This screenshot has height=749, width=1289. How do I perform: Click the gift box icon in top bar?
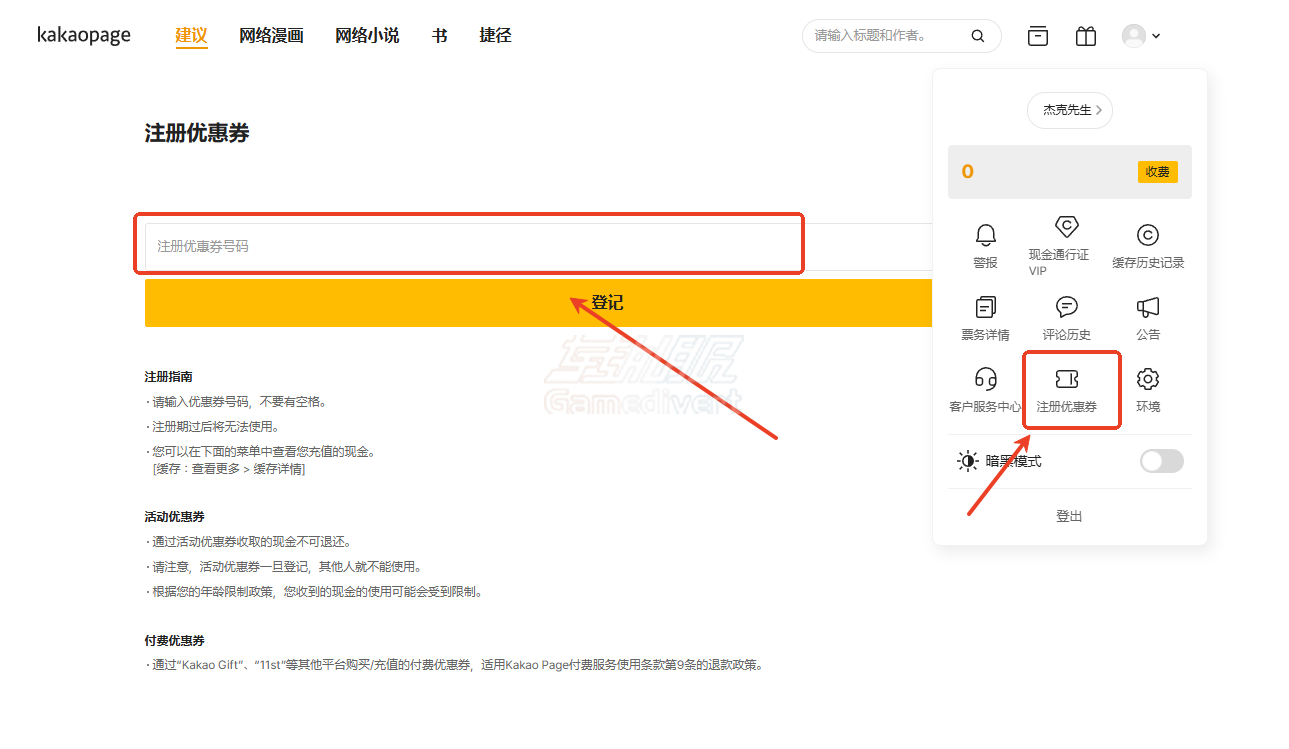(x=1085, y=35)
